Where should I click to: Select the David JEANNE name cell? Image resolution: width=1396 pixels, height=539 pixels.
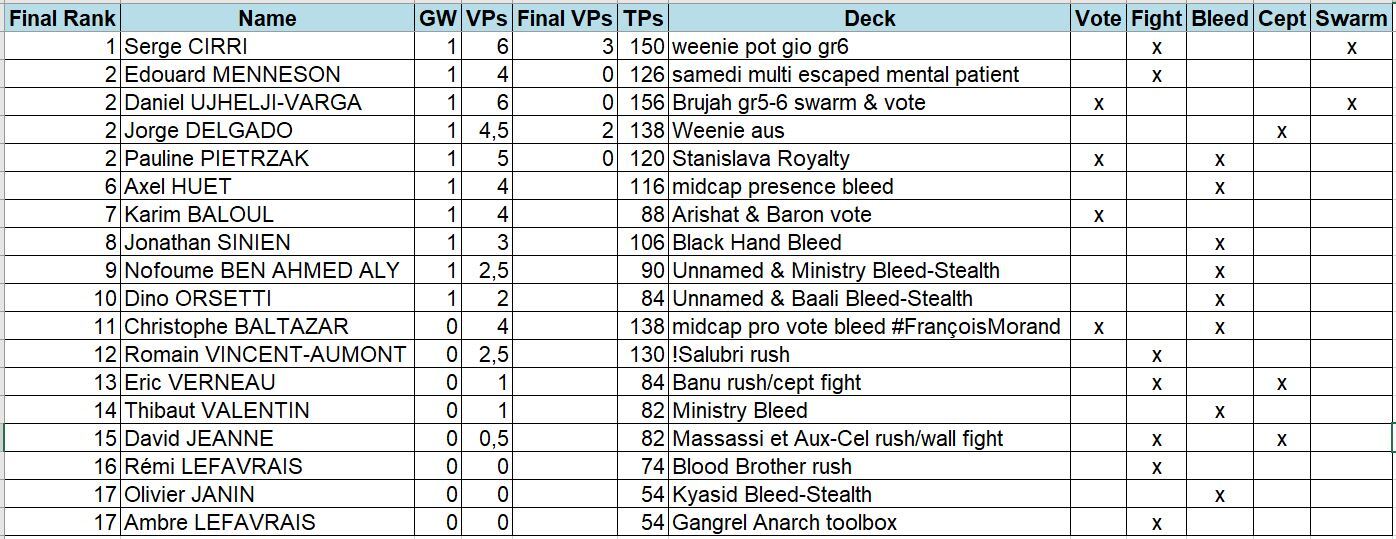[x=199, y=438]
